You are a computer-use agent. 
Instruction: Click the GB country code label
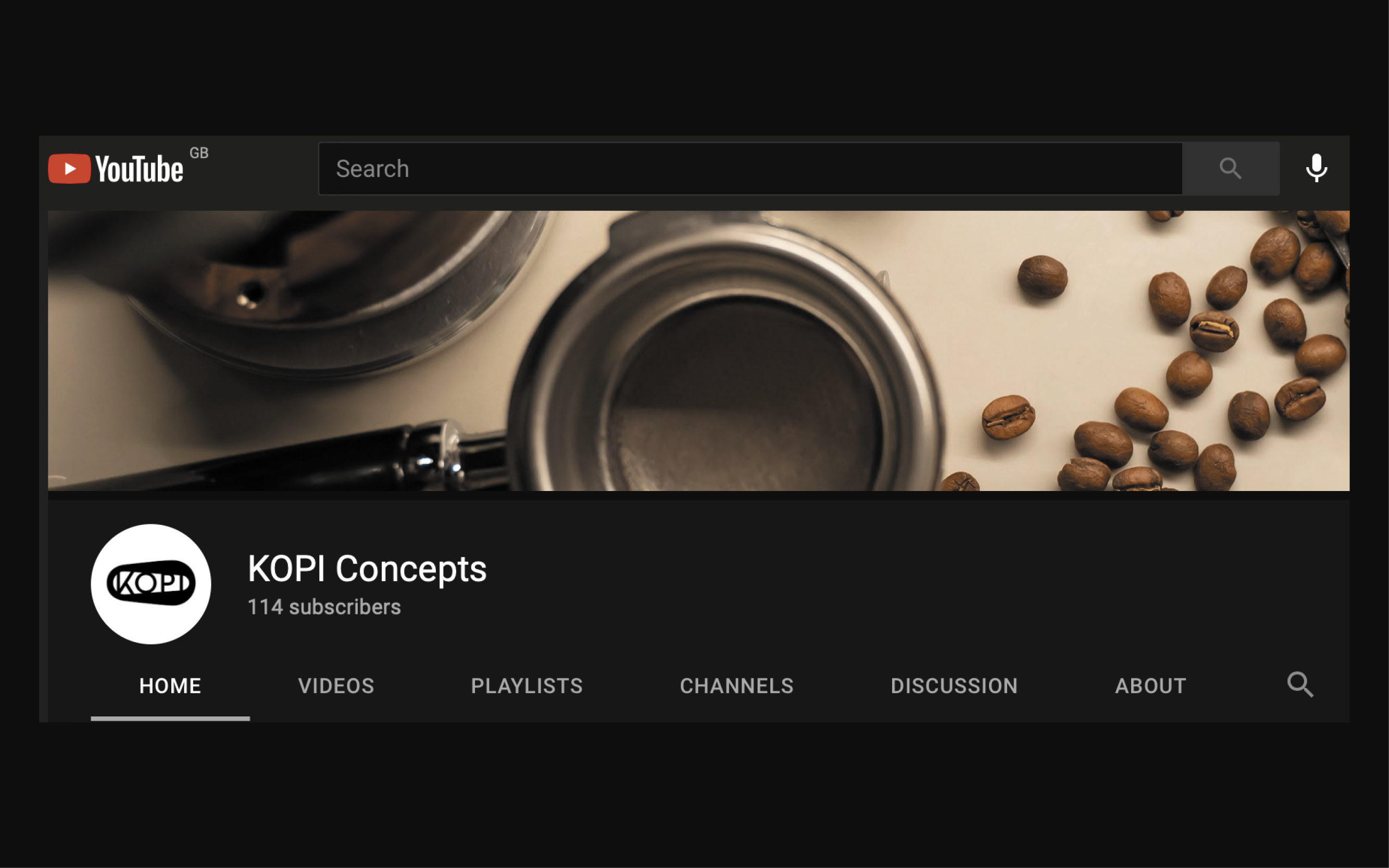pyautogui.click(x=198, y=153)
